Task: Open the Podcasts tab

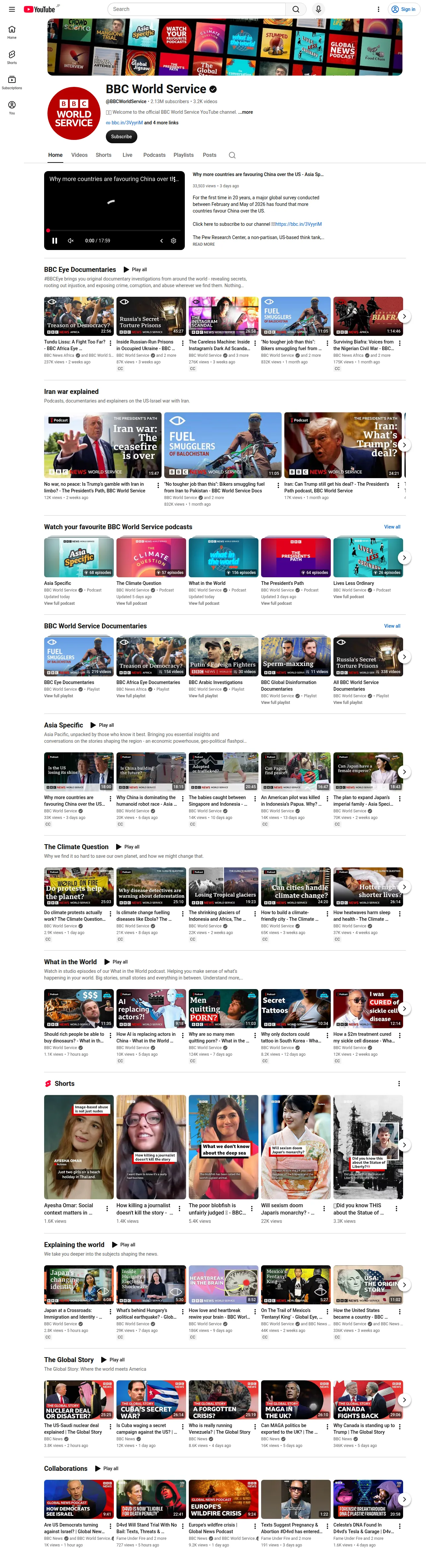Action: point(154,155)
